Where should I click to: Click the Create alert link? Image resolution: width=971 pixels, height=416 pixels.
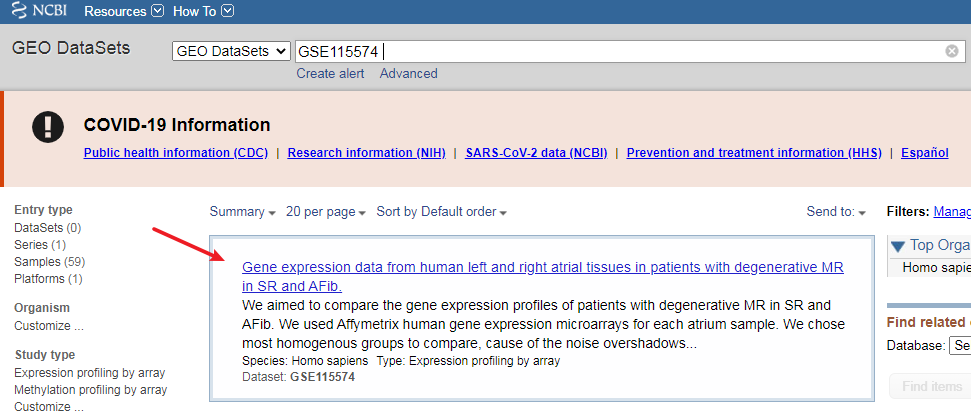[x=330, y=73]
